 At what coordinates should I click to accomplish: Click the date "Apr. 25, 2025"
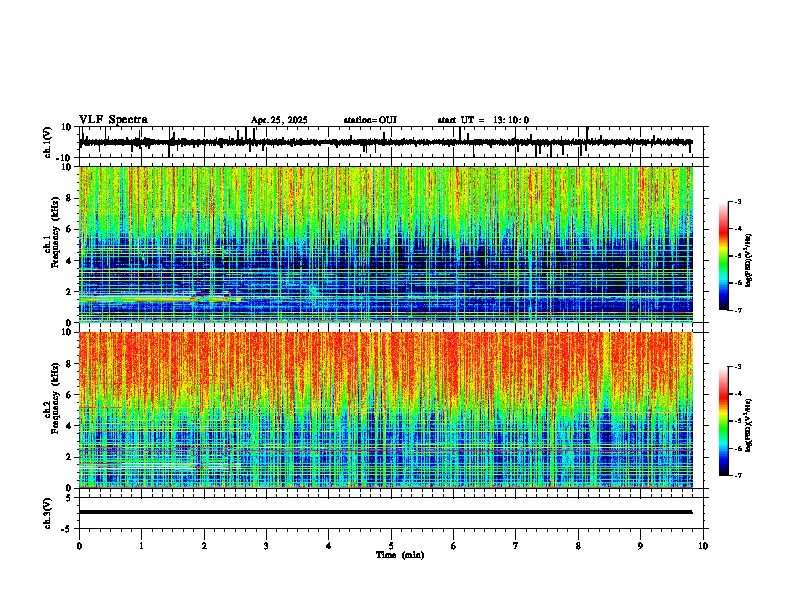pyautogui.click(x=279, y=120)
